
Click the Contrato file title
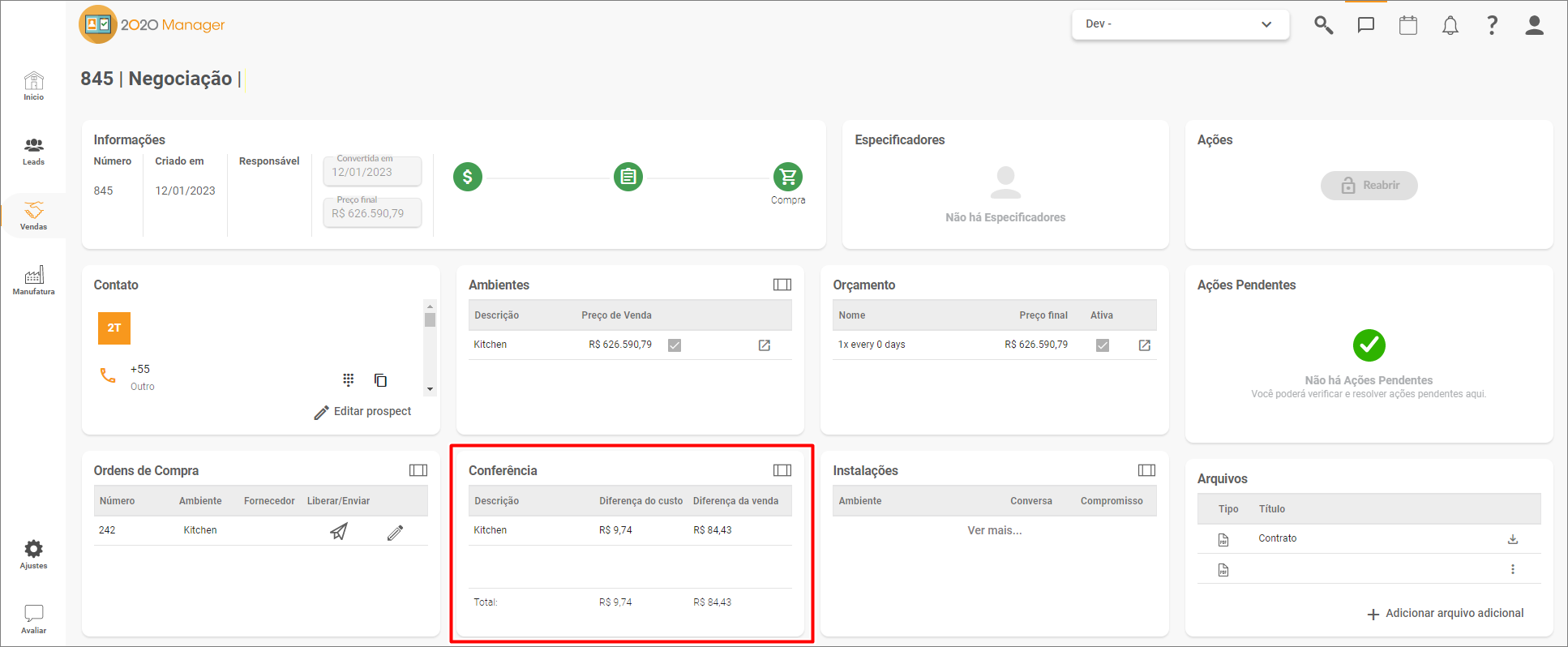1277,538
